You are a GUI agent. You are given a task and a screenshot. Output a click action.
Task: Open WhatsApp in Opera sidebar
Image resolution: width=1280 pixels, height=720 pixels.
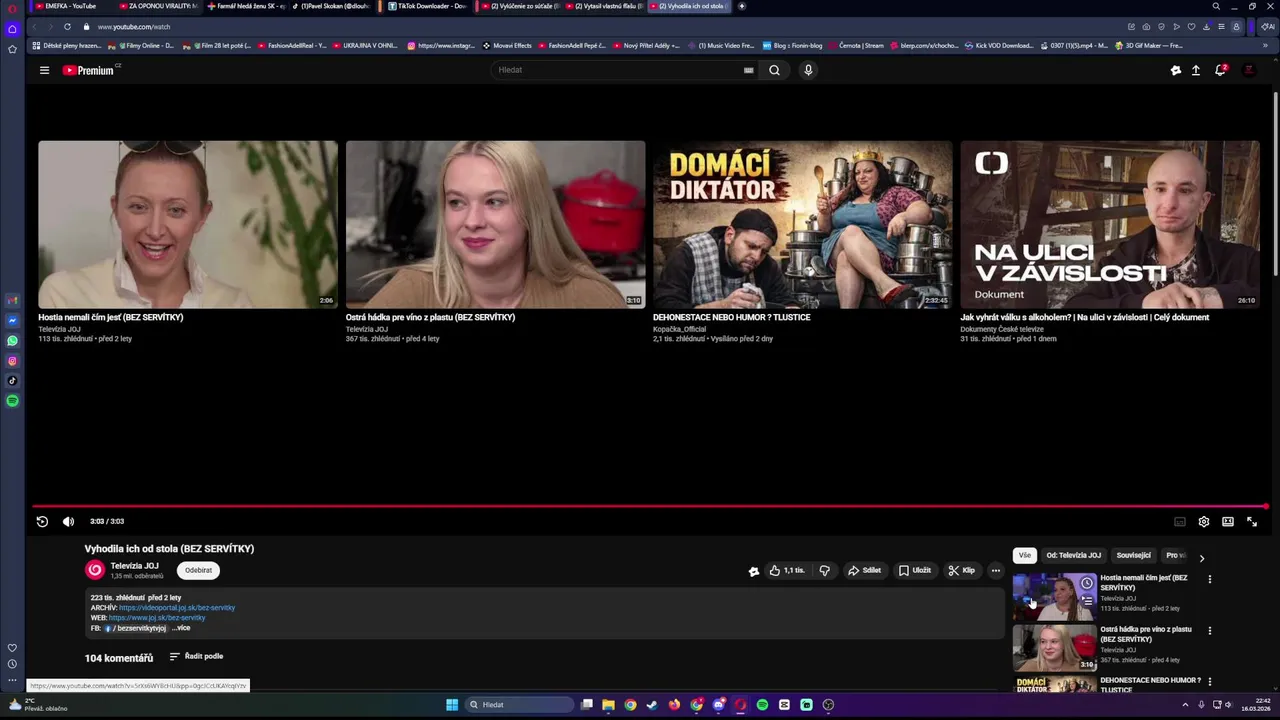coord(12,341)
